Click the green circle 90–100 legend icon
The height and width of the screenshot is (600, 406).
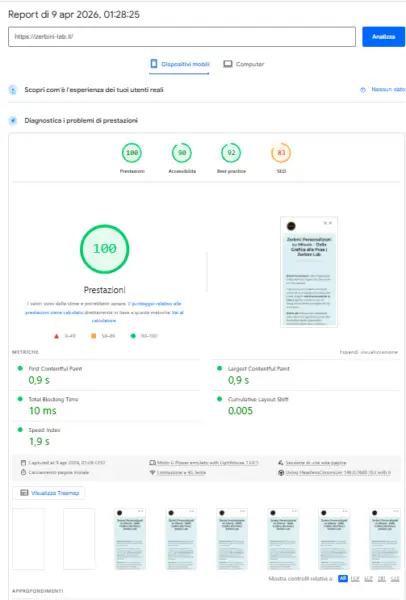coord(133,336)
